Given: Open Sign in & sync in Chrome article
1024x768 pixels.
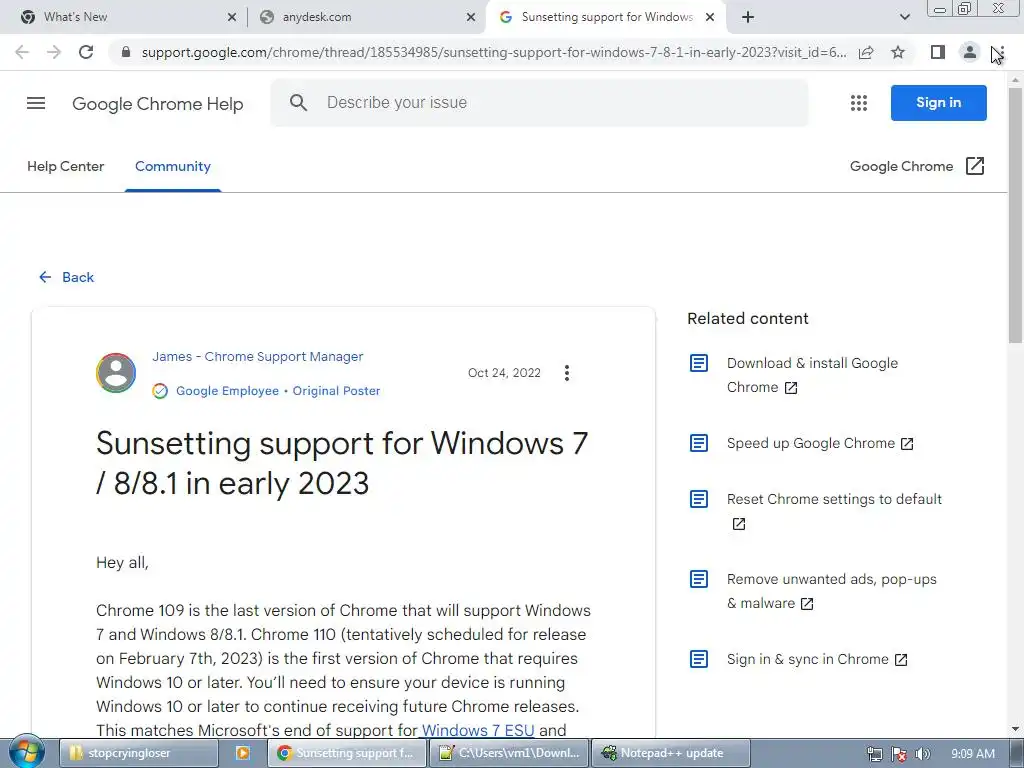Looking at the screenshot, I should click(817, 660).
